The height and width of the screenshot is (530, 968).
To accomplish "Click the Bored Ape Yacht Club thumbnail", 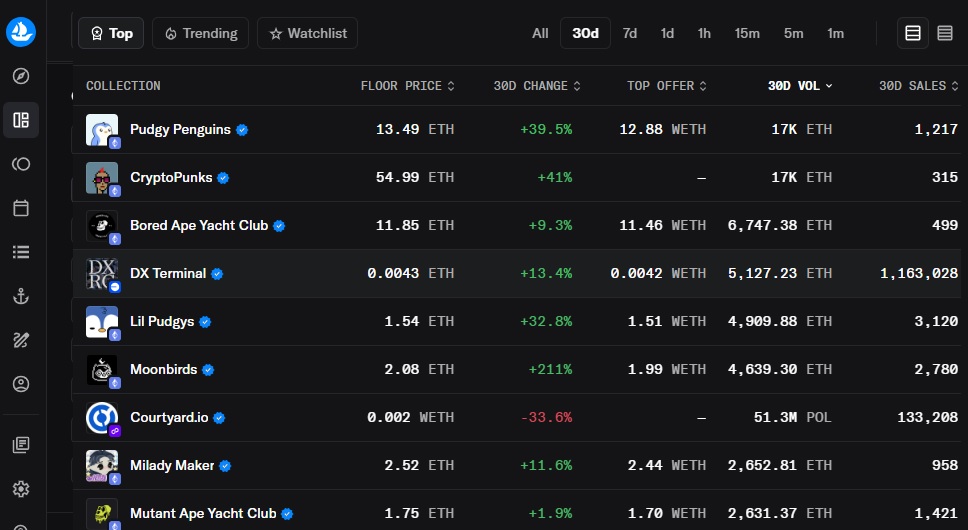I will click(x=102, y=226).
